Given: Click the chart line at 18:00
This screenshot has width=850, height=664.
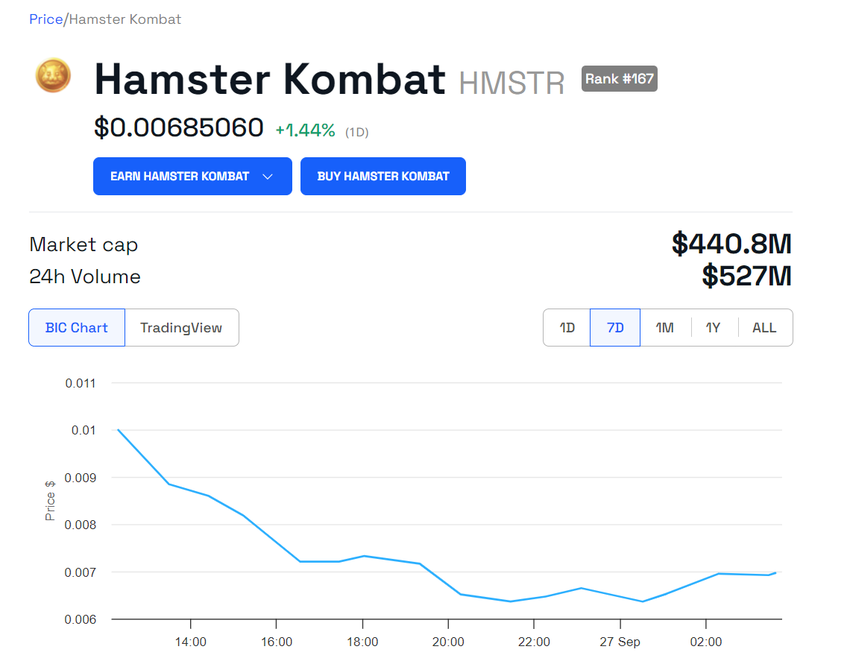Looking at the screenshot, I should click(x=363, y=556).
